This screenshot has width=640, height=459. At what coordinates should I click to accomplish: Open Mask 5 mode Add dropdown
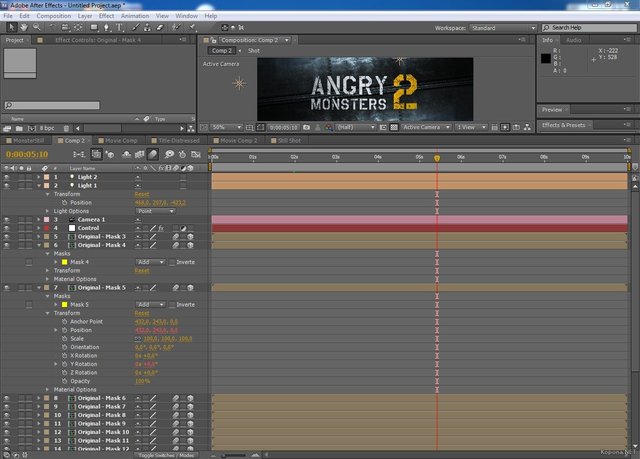pyautogui.click(x=150, y=305)
